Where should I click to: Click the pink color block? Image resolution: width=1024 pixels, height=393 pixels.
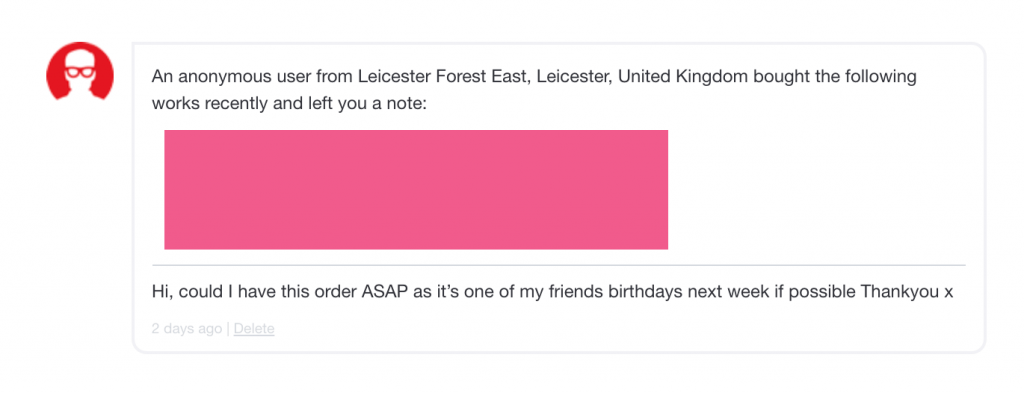tap(416, 189)
